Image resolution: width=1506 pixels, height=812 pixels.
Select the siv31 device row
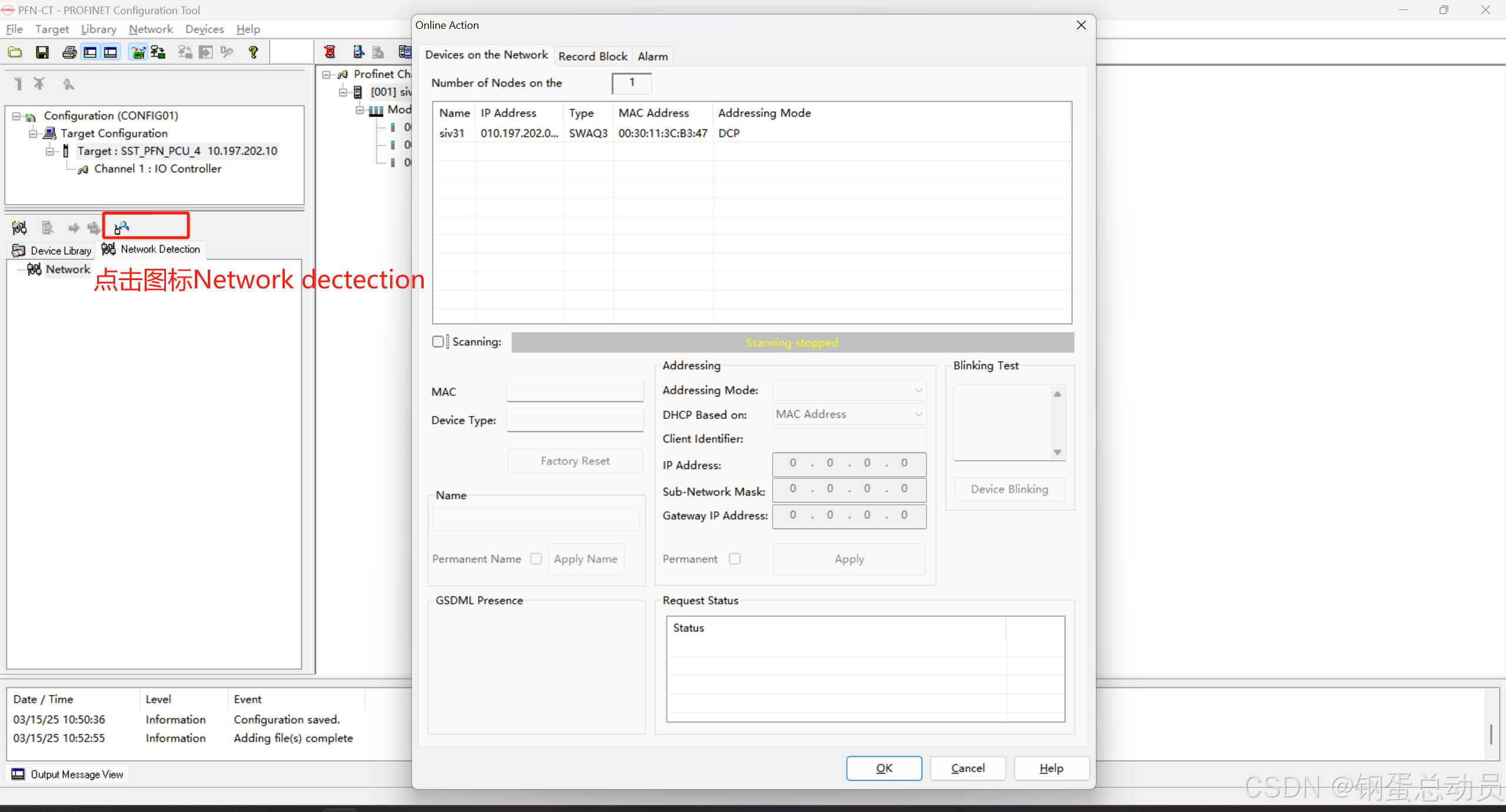click(452, 133)
